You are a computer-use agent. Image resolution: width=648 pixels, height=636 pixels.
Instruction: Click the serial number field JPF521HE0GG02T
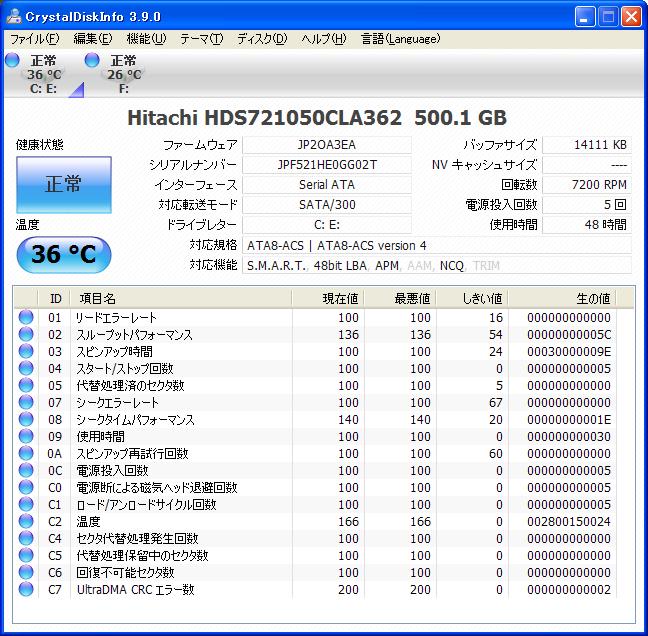pyautogui.click(x=327, y=165)
